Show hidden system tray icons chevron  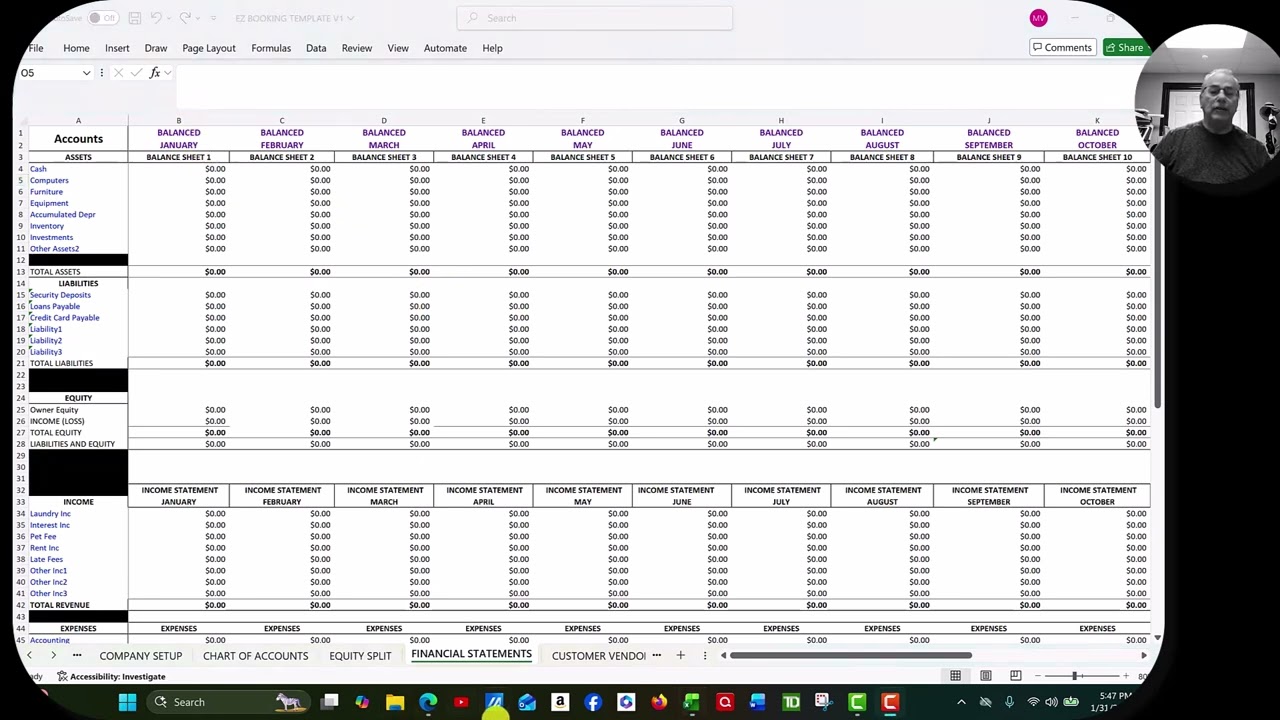pos(961,702)
